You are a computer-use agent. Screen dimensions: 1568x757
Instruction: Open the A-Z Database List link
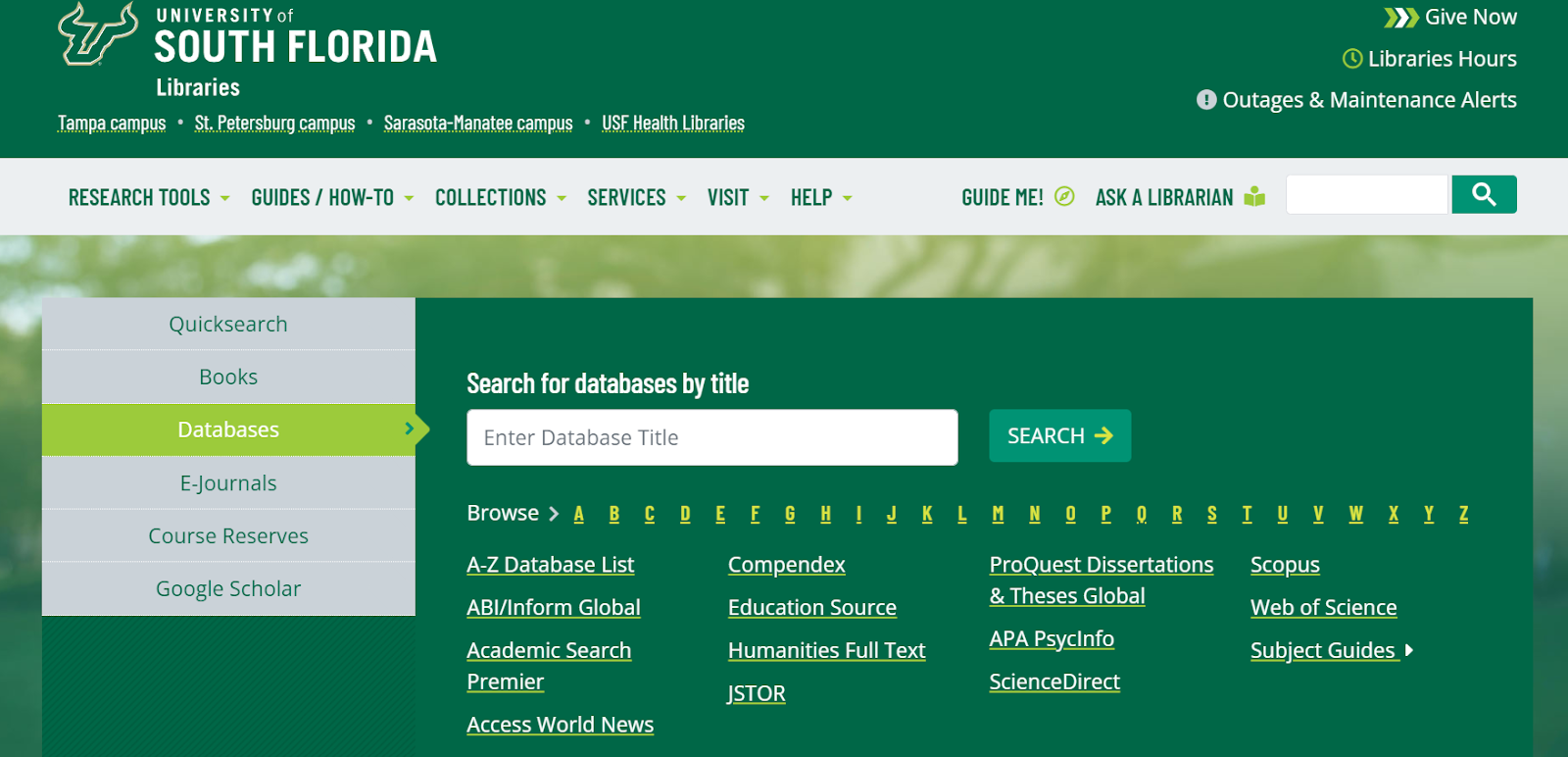click(551, 565)
